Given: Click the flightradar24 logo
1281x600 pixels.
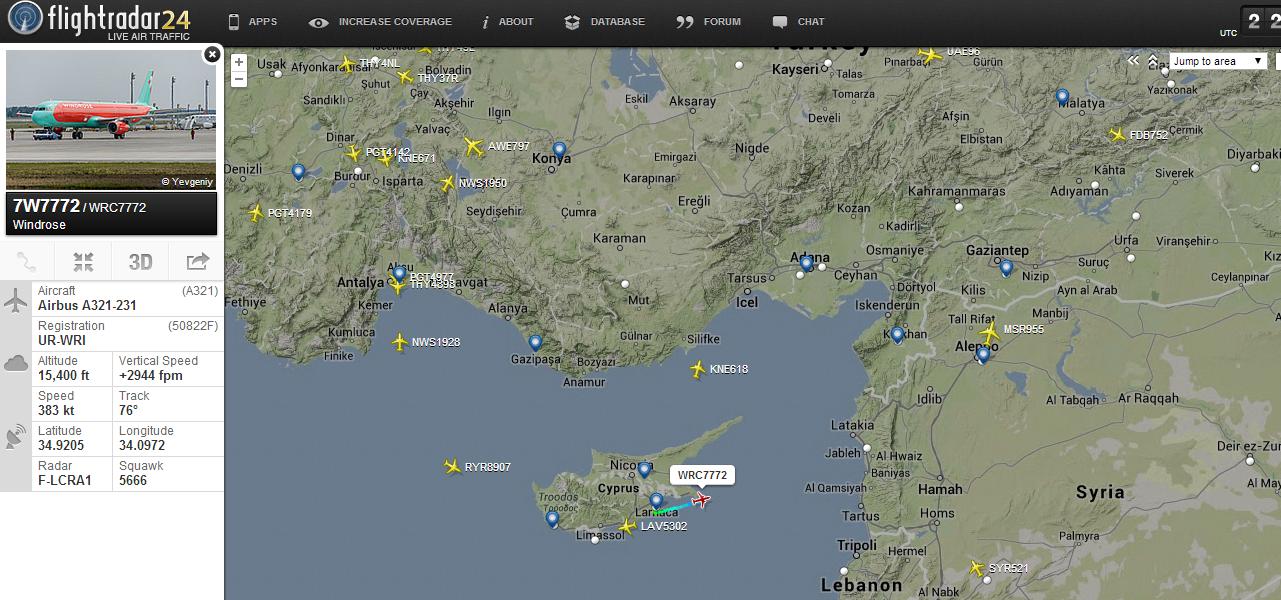Looking at the screenshot, I should [100, 20].
